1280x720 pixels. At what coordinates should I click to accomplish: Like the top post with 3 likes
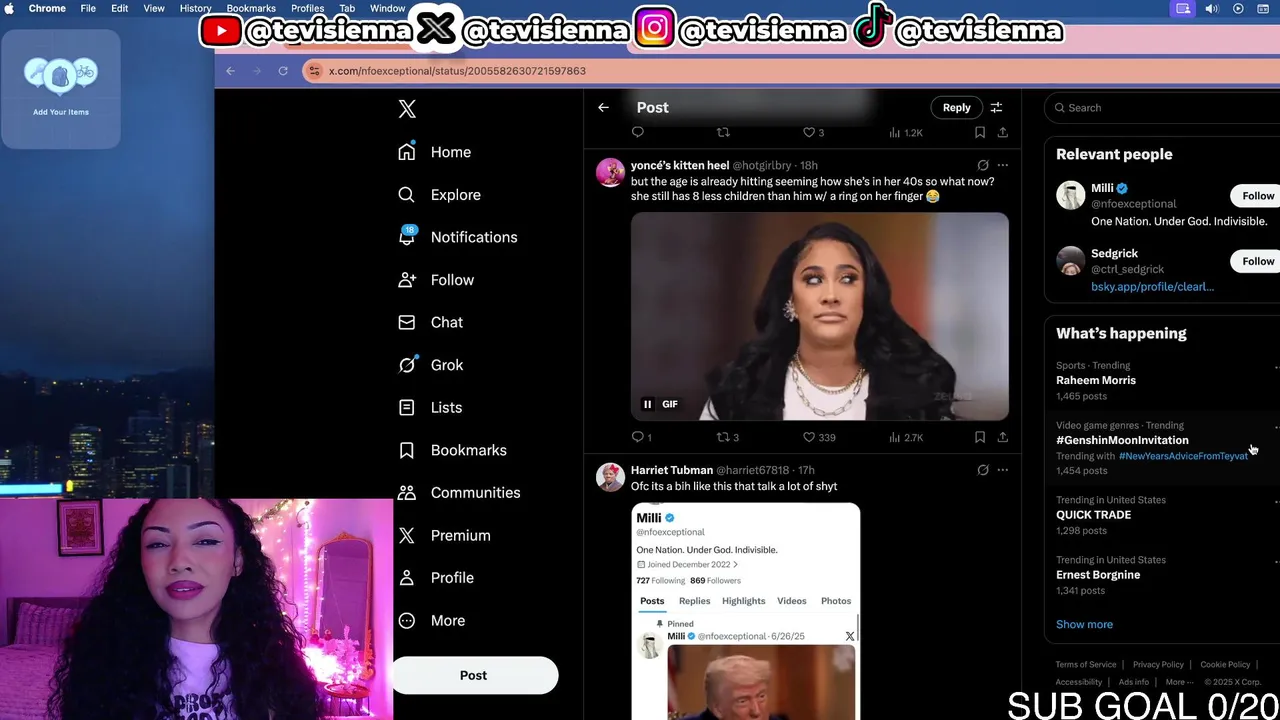pyautogui.click(x=814, y=132)
